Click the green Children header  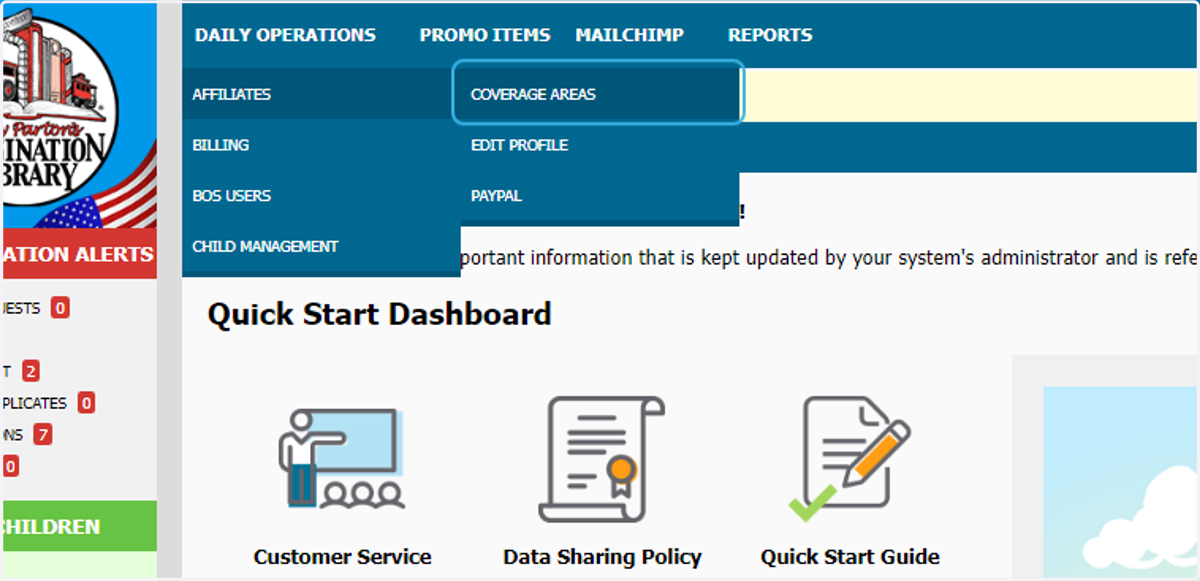pos(78,526)
